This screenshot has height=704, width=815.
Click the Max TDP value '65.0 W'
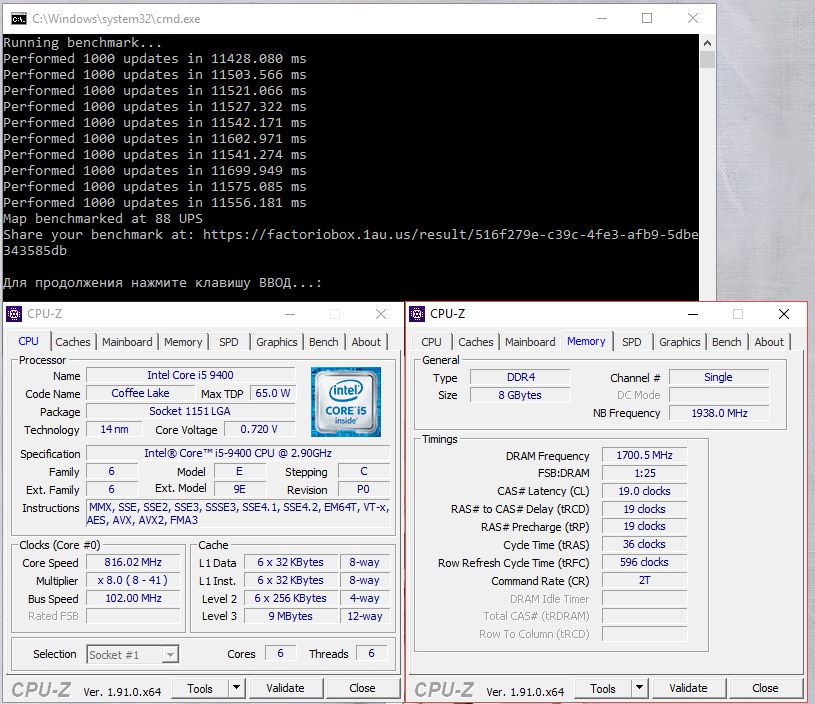[x=272, y=393]
